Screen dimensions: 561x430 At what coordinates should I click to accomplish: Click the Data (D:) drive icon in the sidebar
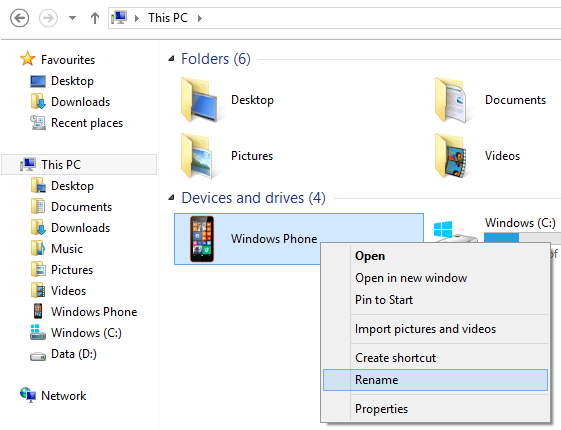[38, 356]
